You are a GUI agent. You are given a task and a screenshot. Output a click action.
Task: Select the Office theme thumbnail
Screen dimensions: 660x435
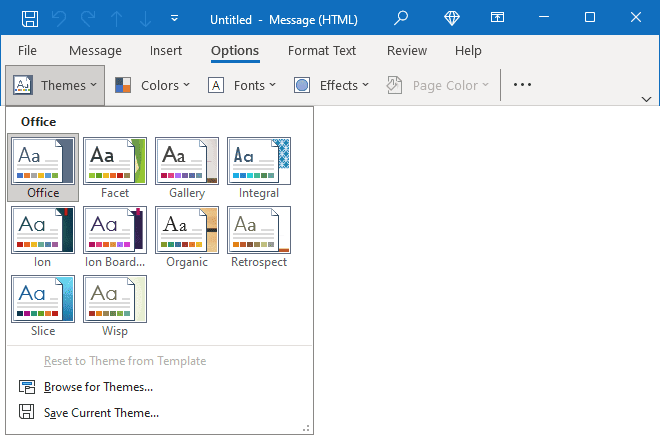tap(43, 168)
